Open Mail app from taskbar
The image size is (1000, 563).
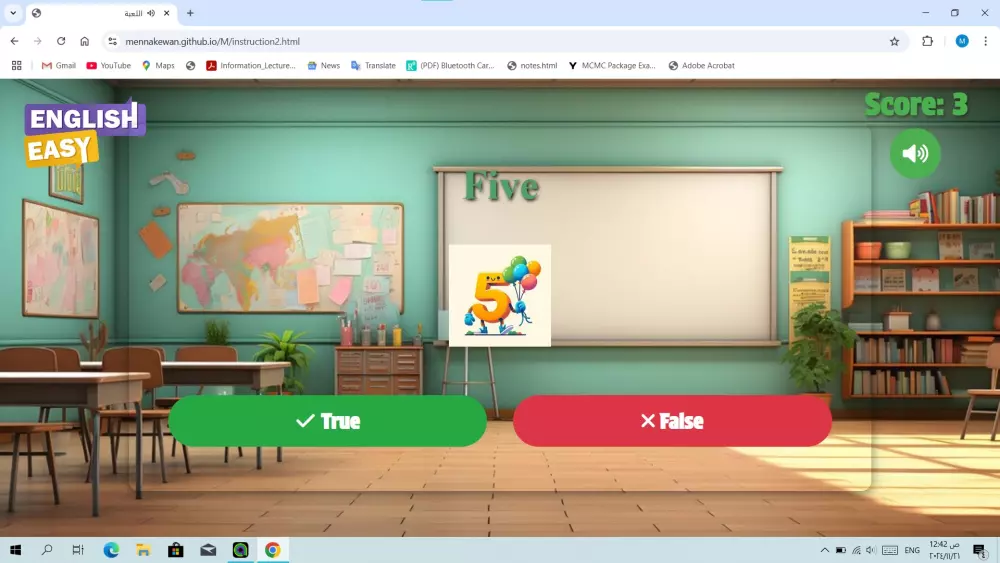point(208,550)
